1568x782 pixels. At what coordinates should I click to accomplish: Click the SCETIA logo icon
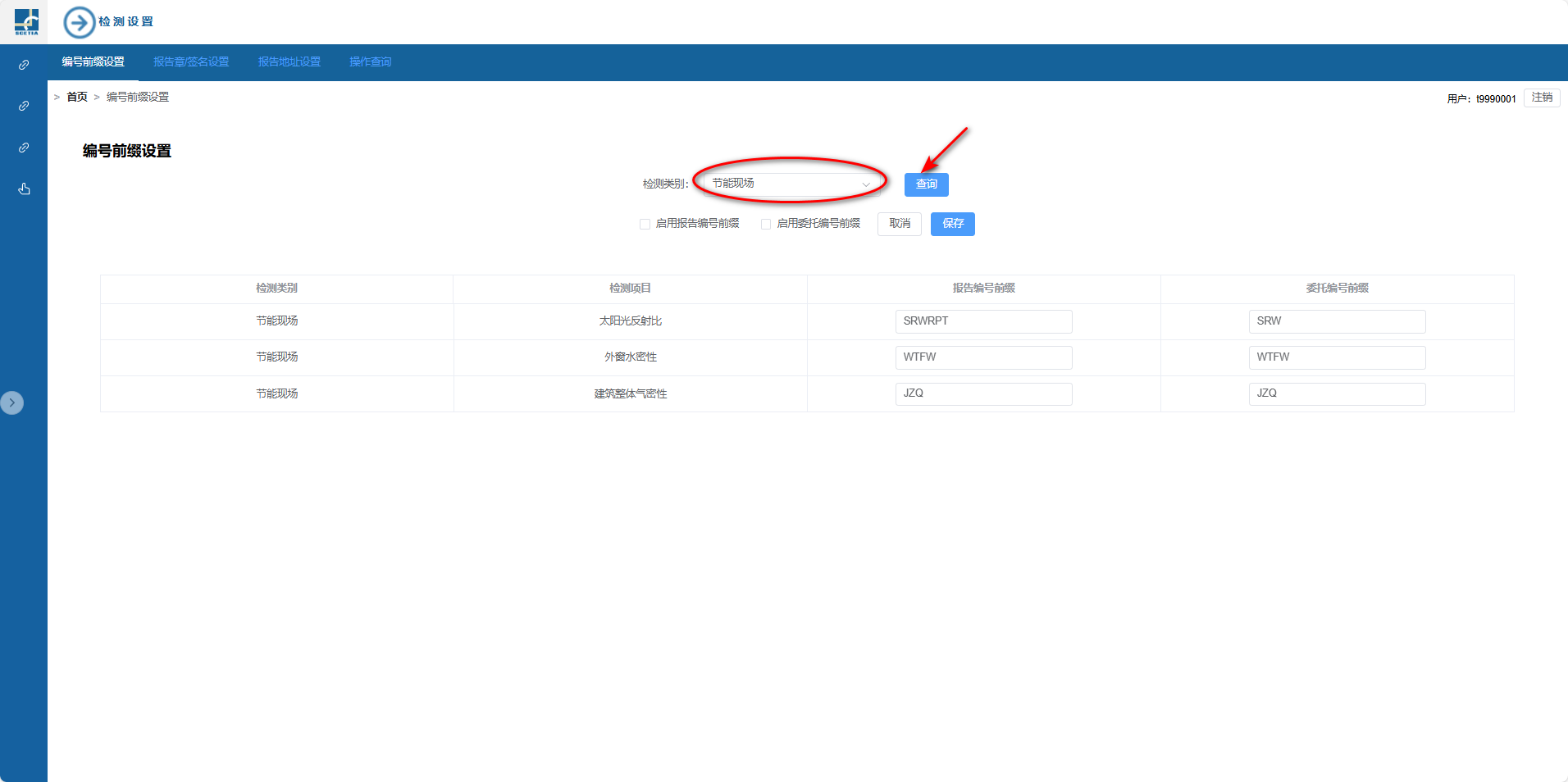(26, 21)
